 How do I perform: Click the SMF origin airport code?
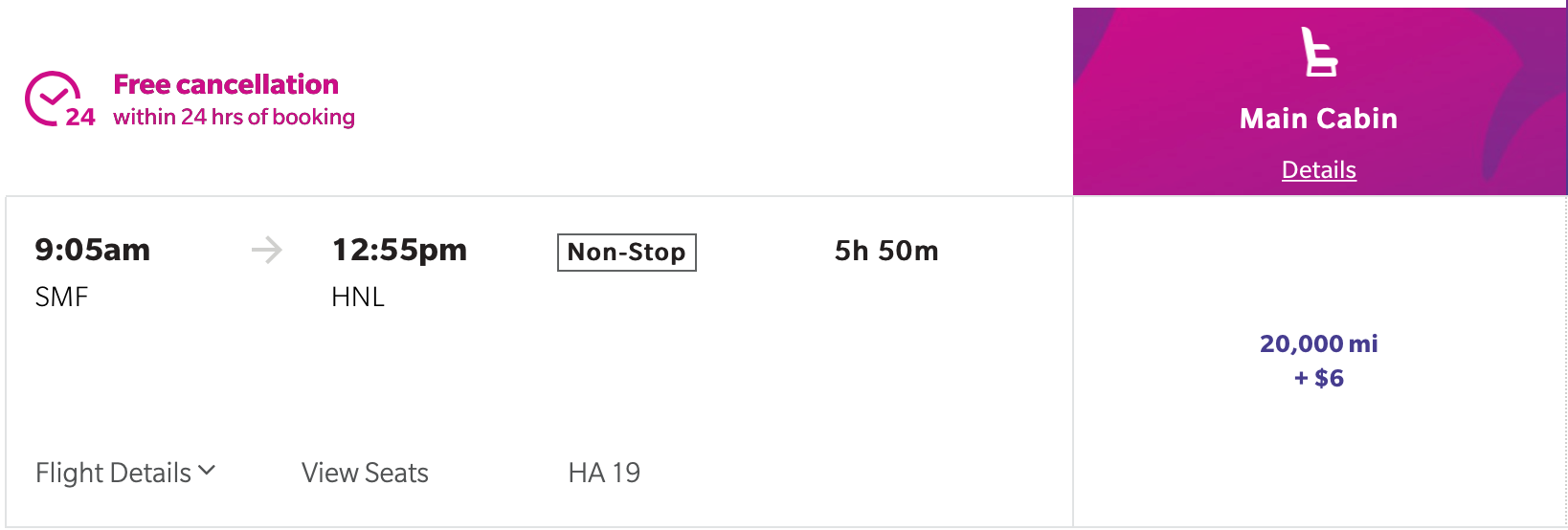[61, 297]
